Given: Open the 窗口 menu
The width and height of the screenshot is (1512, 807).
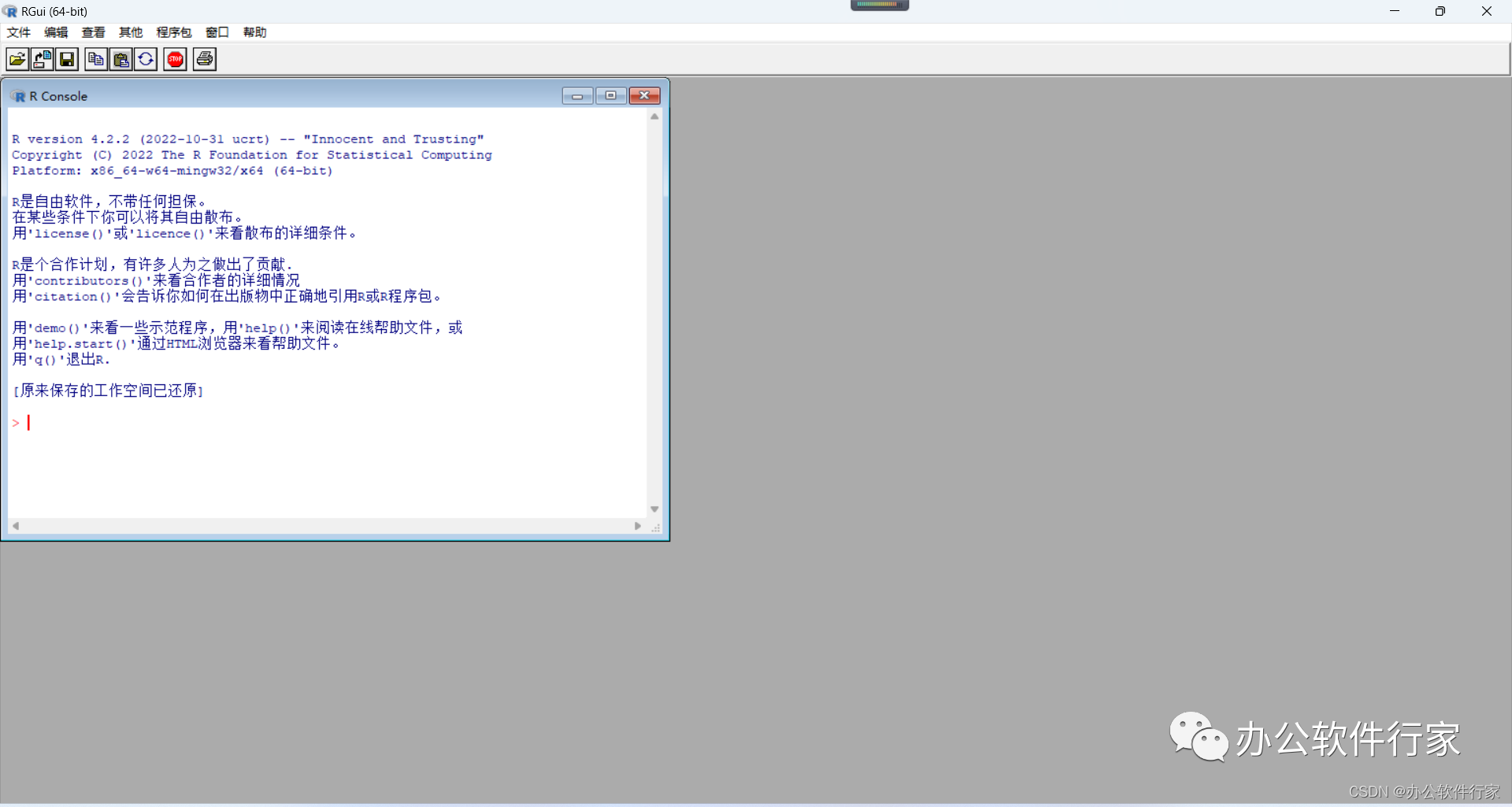Looking at the screenshot, I should pos(217,32).
